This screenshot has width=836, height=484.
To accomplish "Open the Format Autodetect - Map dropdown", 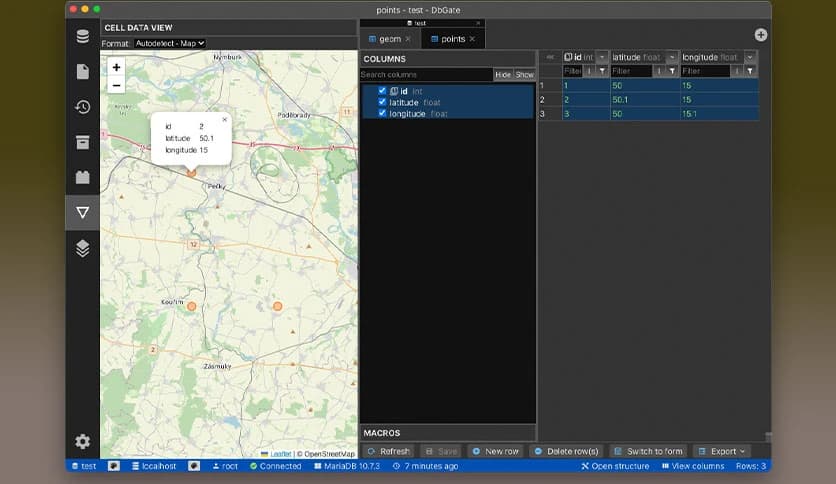I will [169, 43].
